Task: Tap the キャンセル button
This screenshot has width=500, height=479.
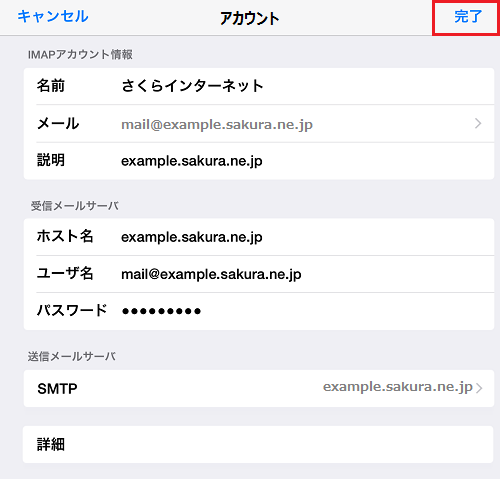Action: click(x=53, y=16)
